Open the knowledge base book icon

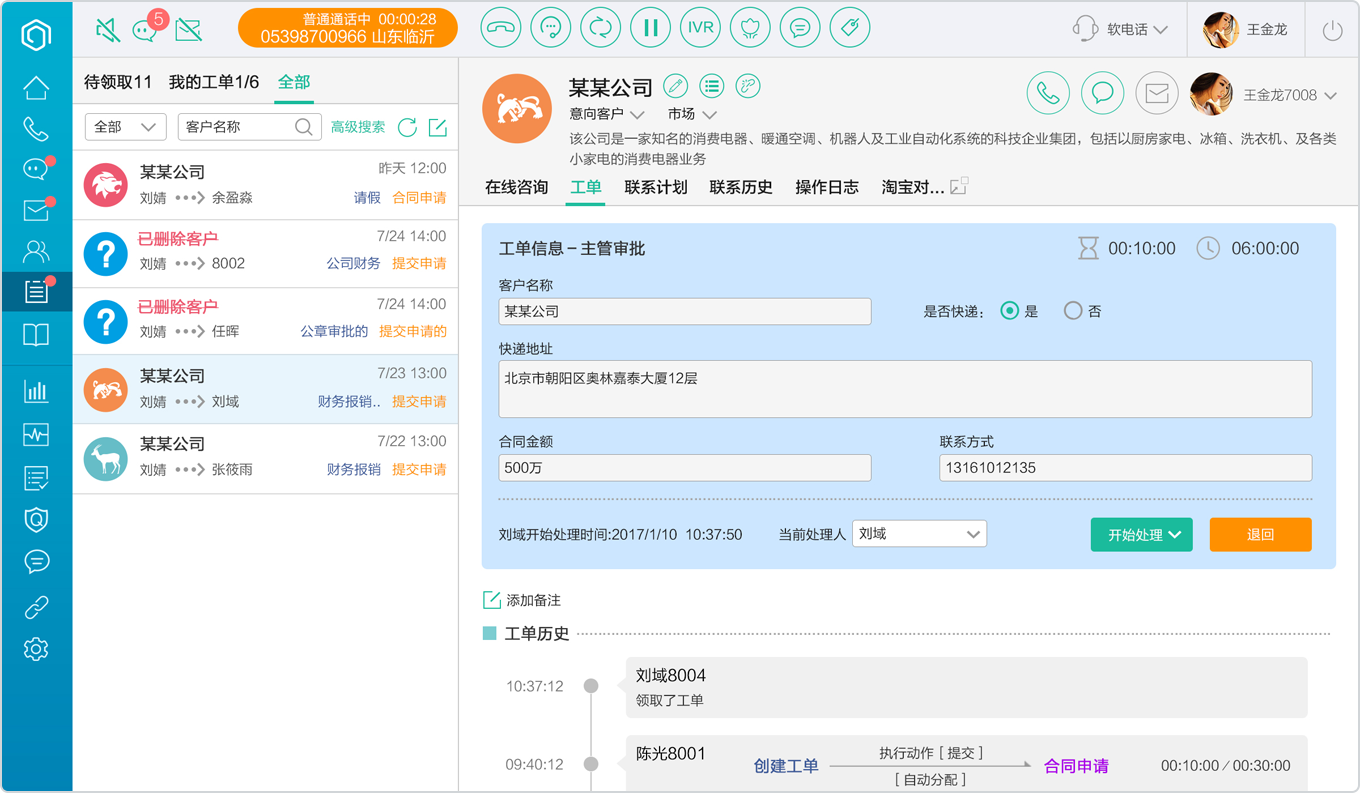pyautogui.click(x=36, y=334)
